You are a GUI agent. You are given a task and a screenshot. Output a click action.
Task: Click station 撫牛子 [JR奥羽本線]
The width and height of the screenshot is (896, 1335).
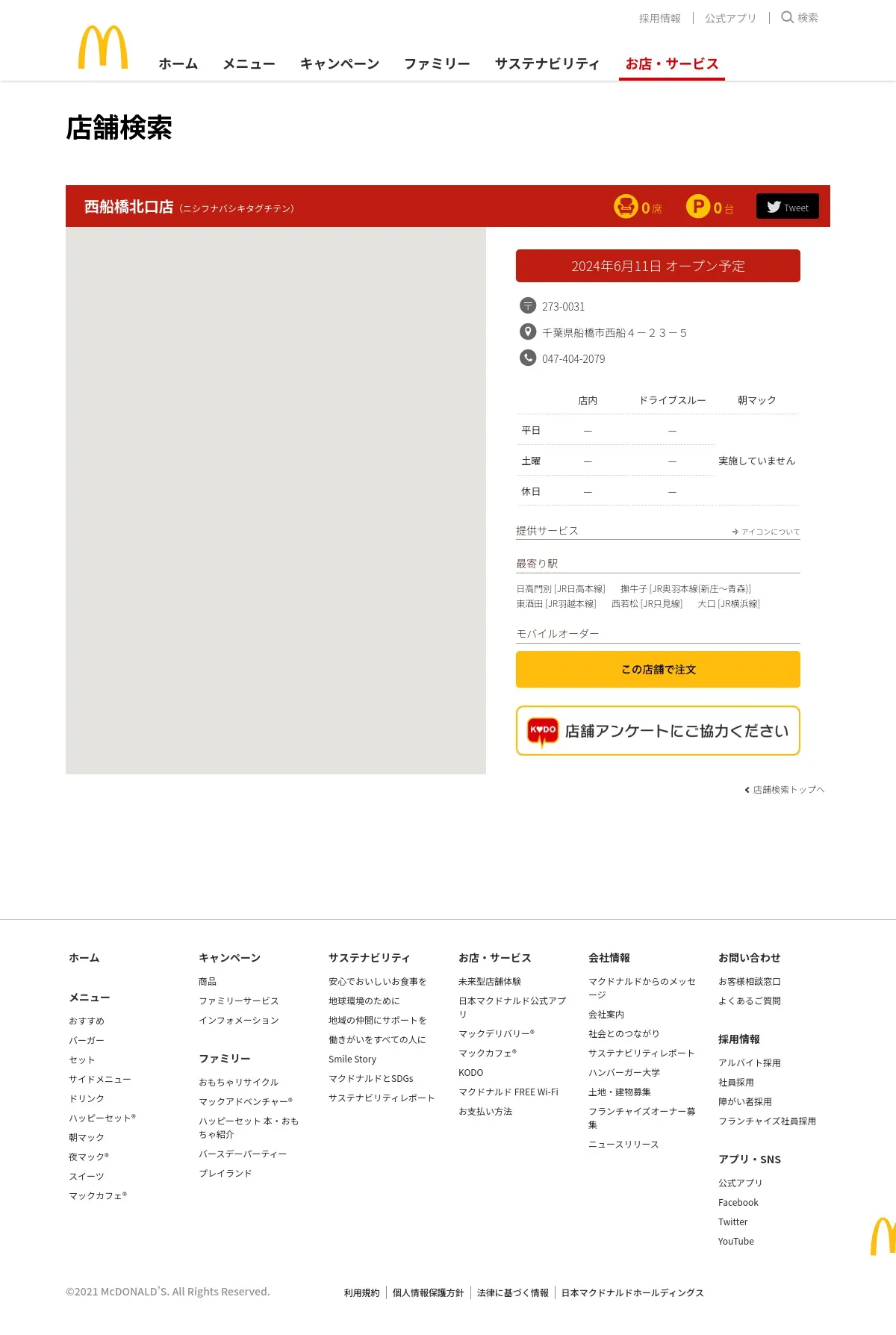[685, 588]
